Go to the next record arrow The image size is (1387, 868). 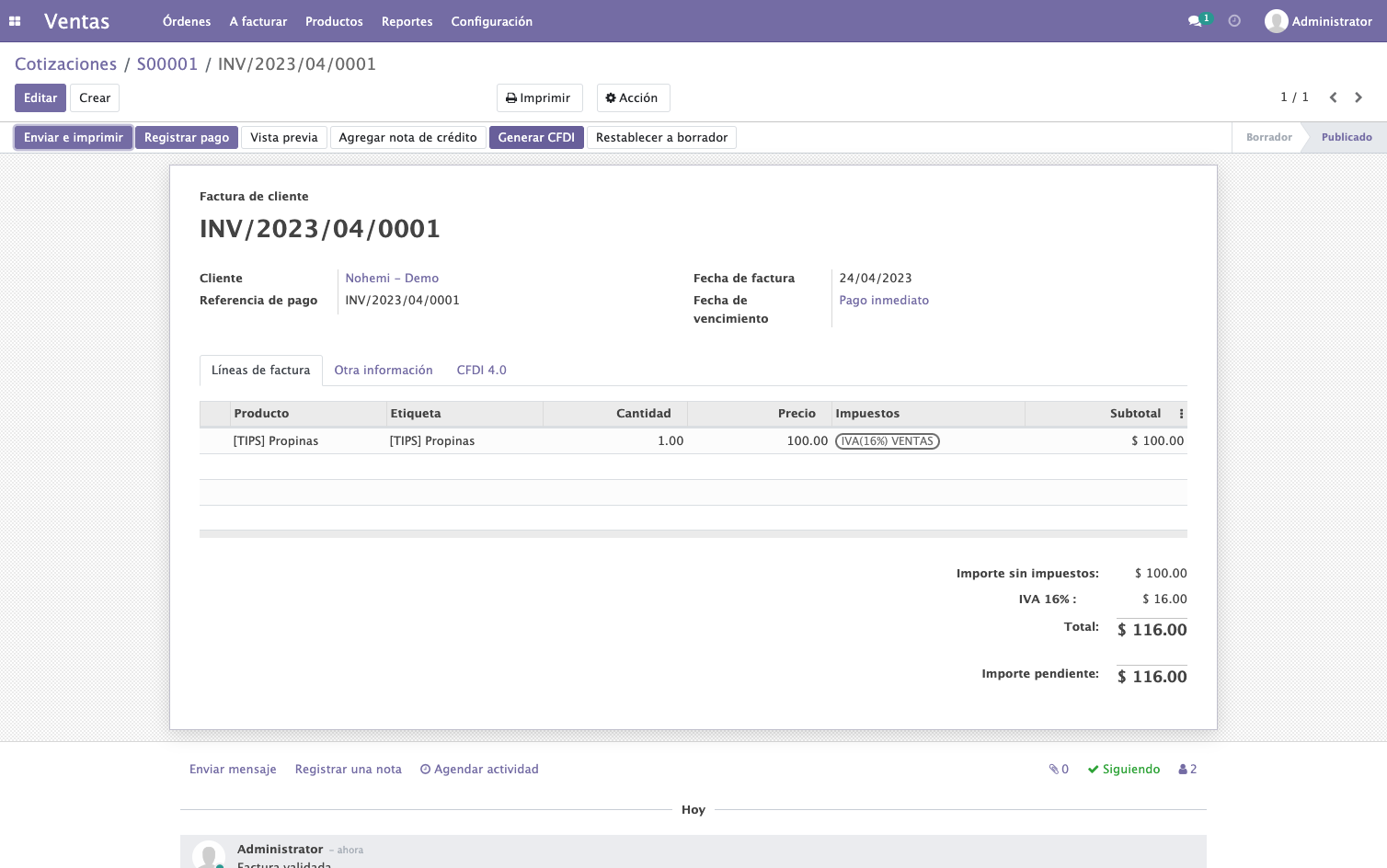[x=1358, y=97]
